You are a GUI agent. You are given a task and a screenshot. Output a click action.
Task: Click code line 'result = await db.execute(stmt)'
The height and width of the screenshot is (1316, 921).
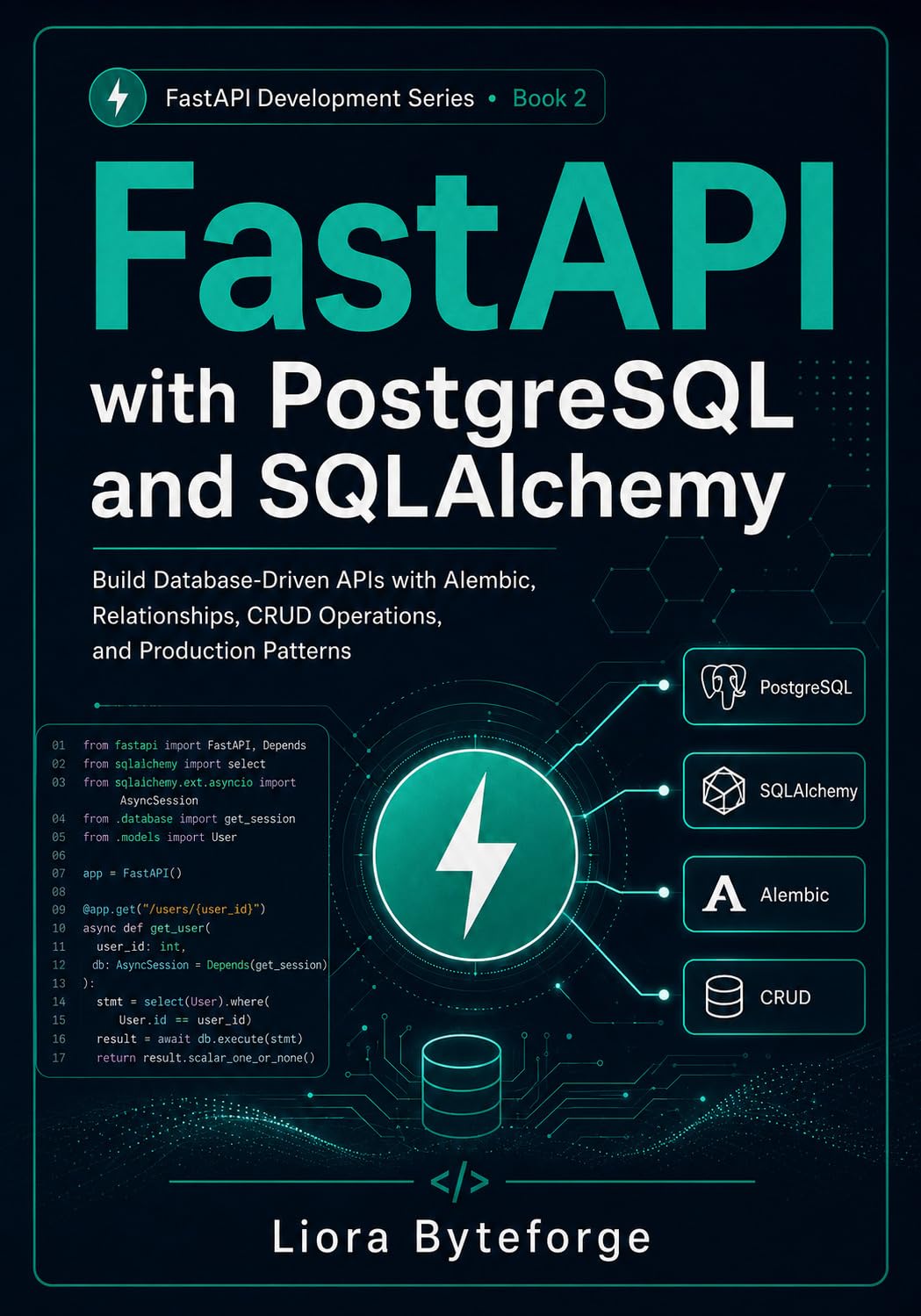click(199, 1039)
